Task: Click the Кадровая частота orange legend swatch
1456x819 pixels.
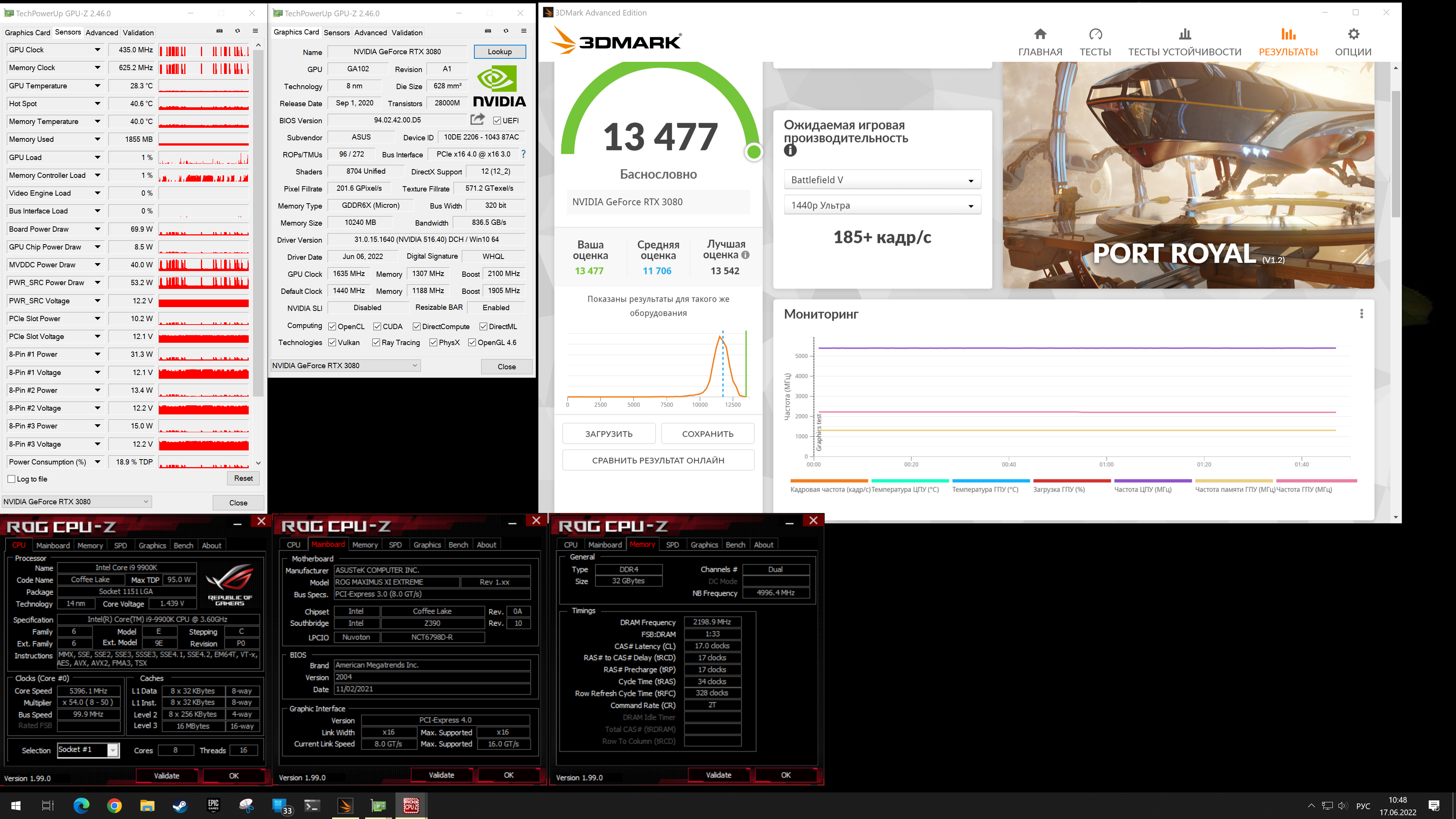Action: (x=828, y=481)
